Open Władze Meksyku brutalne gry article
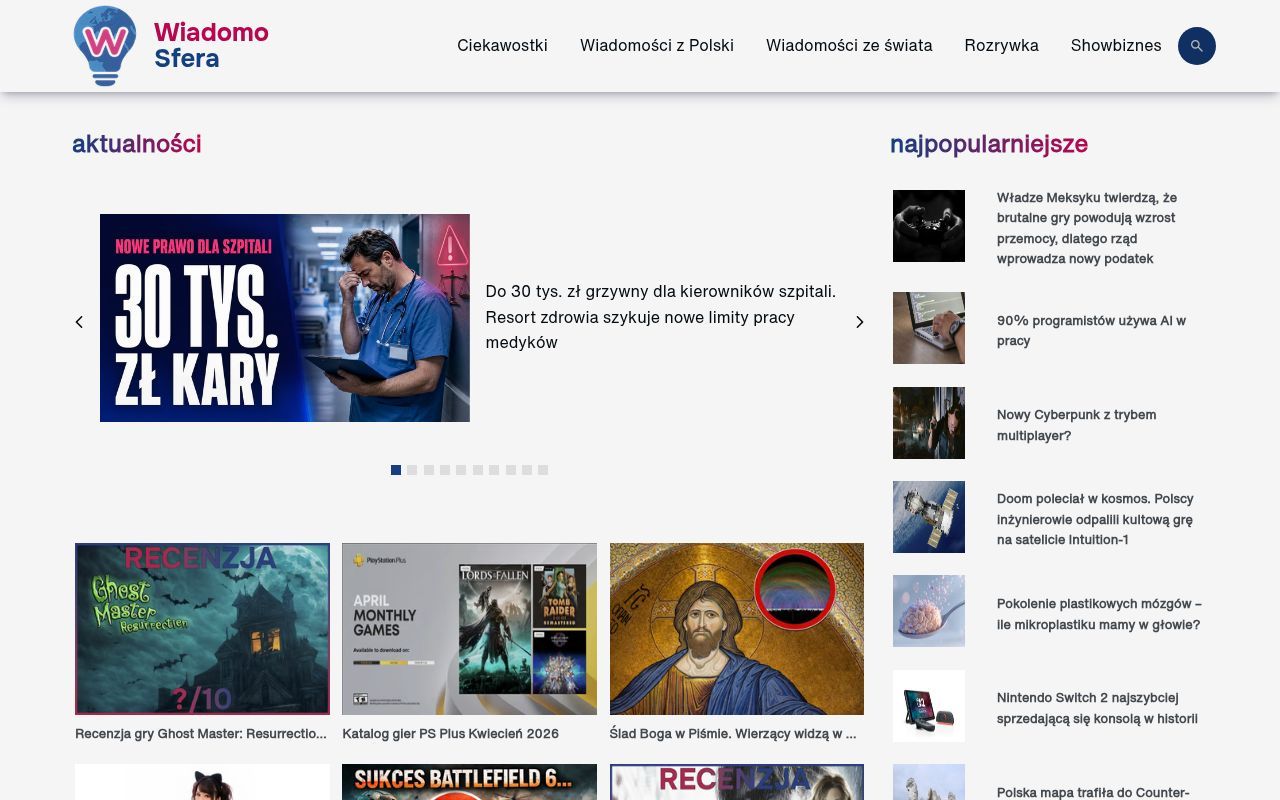Image resolution: width=1280 pixels, height=800 pixels. pyautogui.click(x=1087, y=228)
